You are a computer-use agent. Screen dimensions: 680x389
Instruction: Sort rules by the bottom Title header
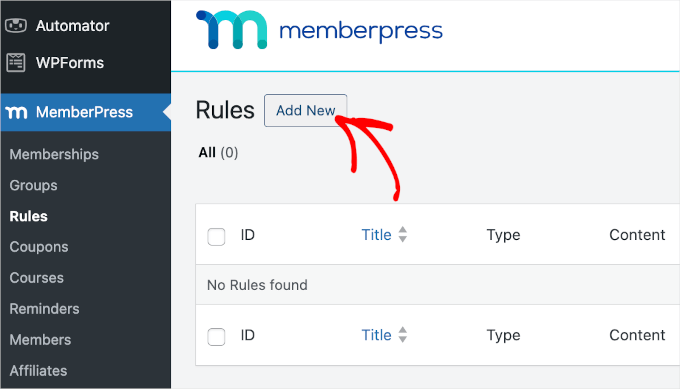pyautogui.click(x=376, y=335)
